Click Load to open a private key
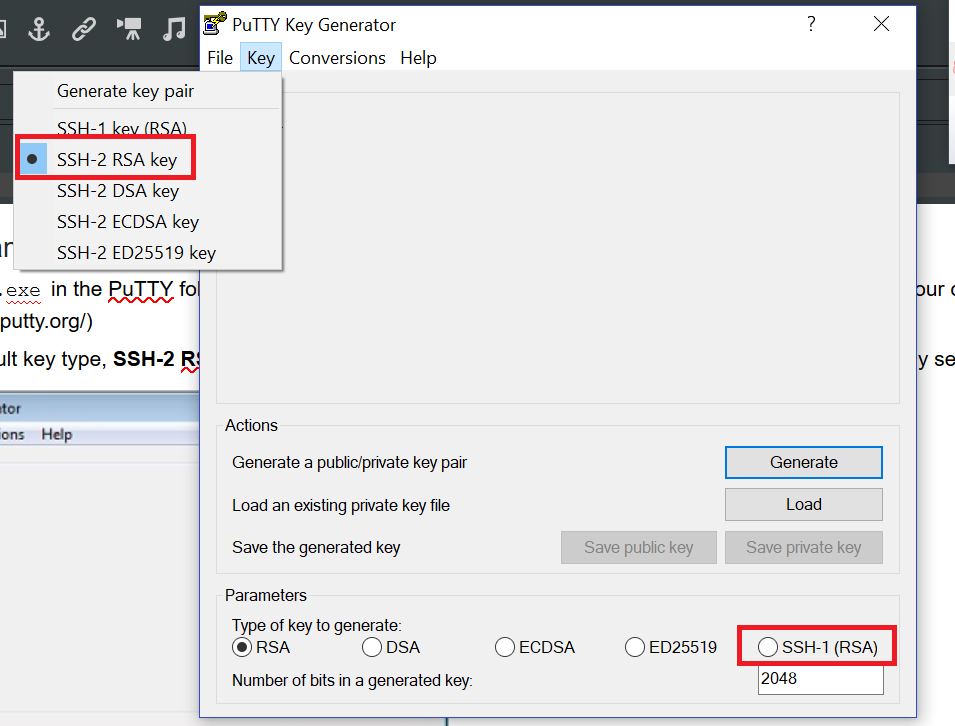The width and height of the screenshot is (955, 726). pos(803,504)
